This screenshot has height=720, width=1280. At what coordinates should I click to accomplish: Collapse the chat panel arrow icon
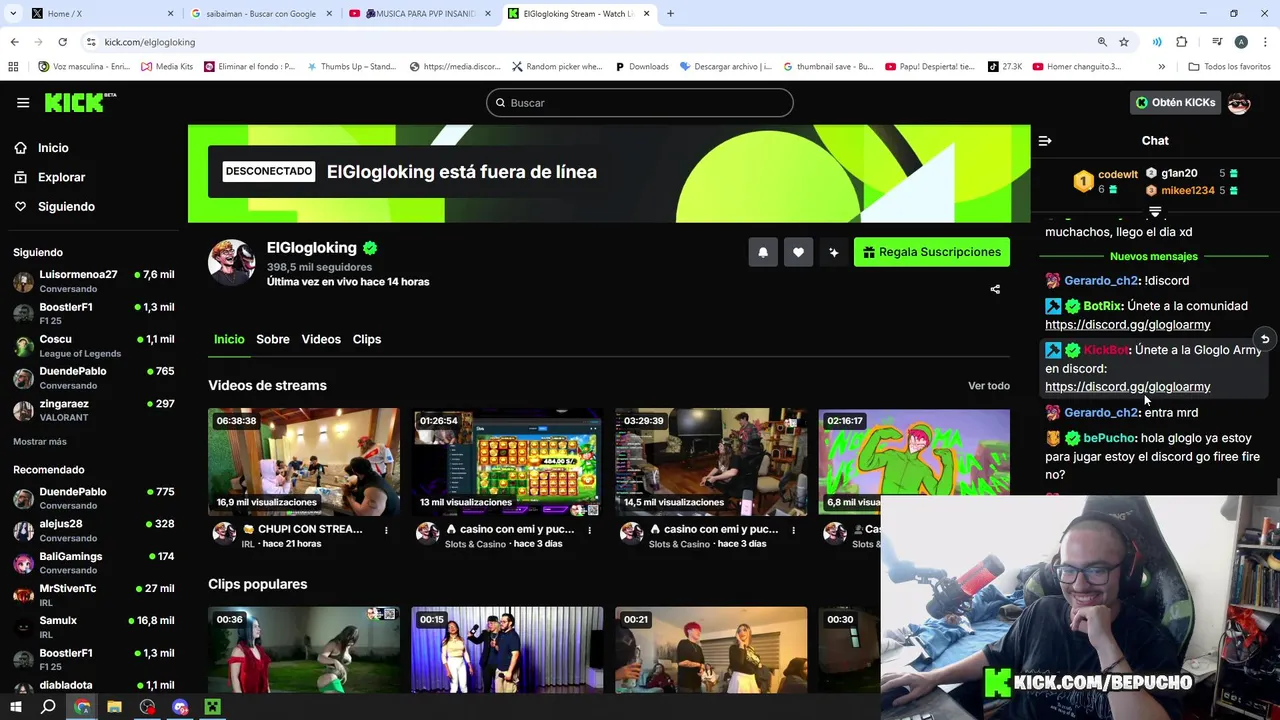click(x=1045, y=141)
